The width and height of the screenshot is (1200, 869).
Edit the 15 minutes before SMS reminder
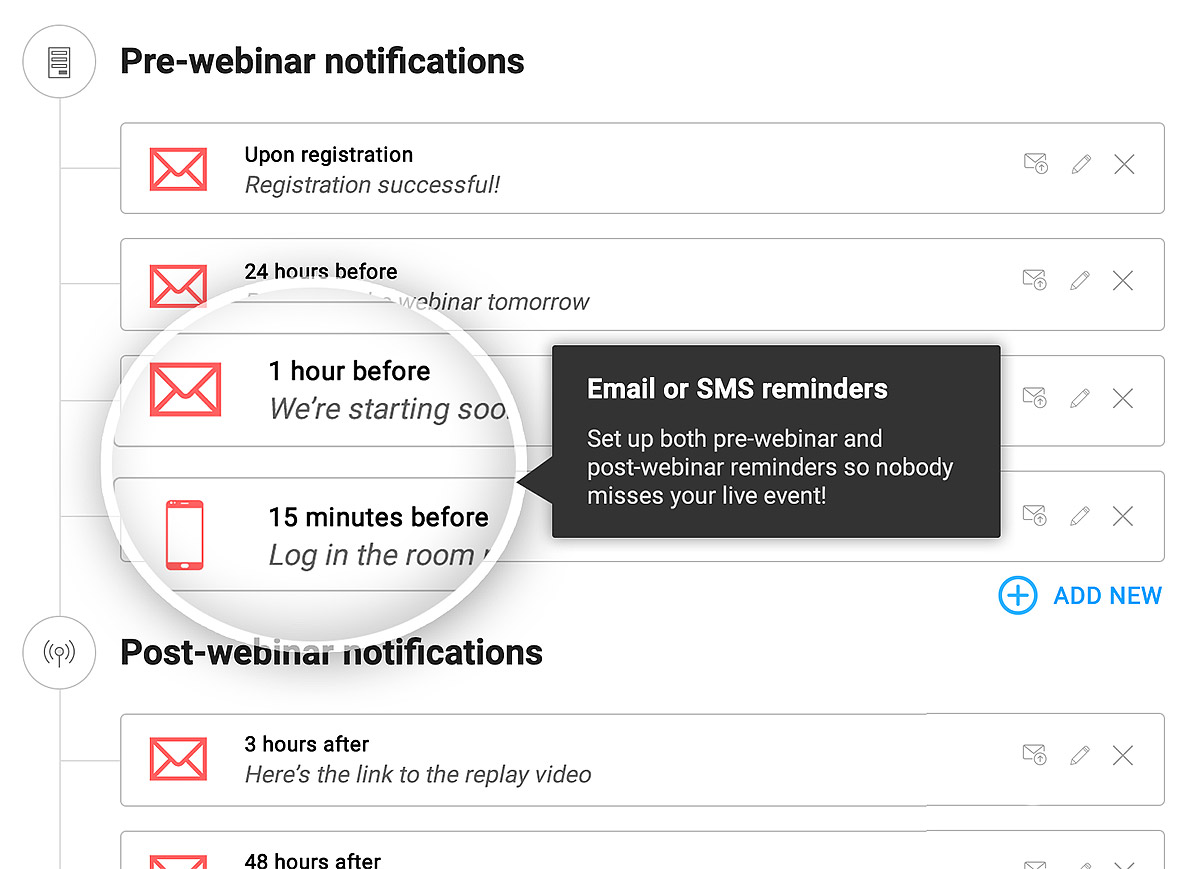[x=1080, y=516]
